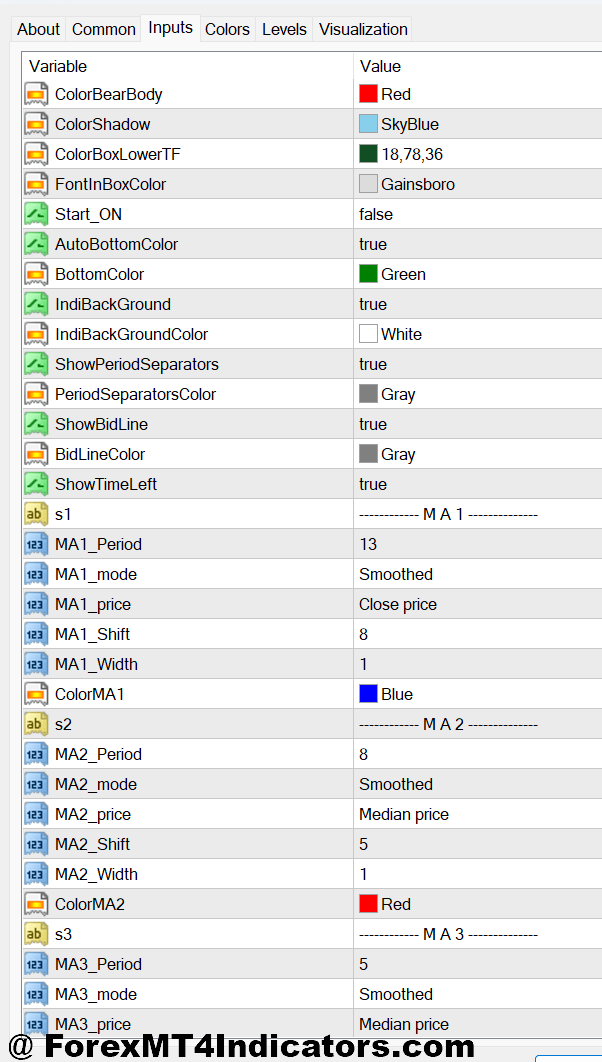This screenshot has width=602, height=1062.
Task: Toggle the ShowTimeLeft true value
Action: coord(373,484)
